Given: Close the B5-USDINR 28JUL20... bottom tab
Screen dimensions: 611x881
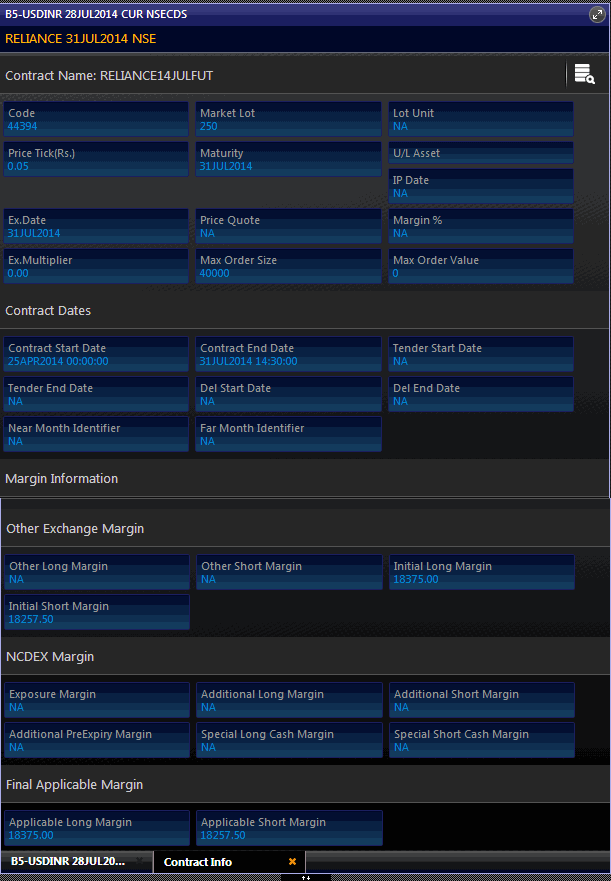Looking at the screenshot, I should click(139, 861).
